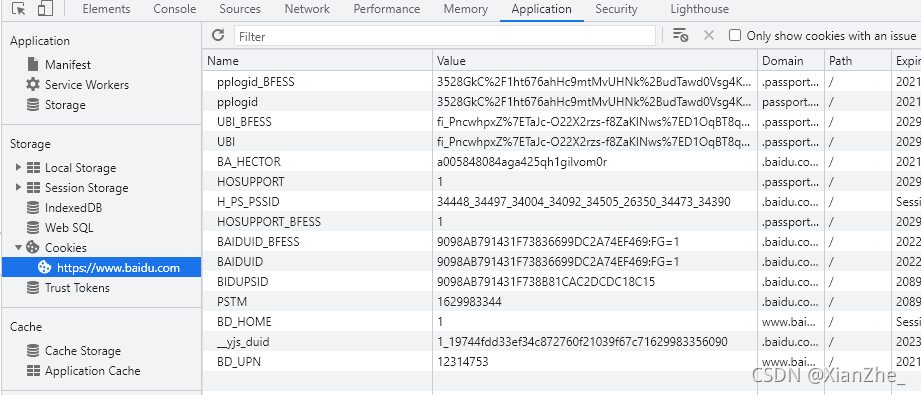Image resolution: width=921 pixels, height=395 pixels.
Task: Select the BD_UPN cookie row
Action: 562,361
